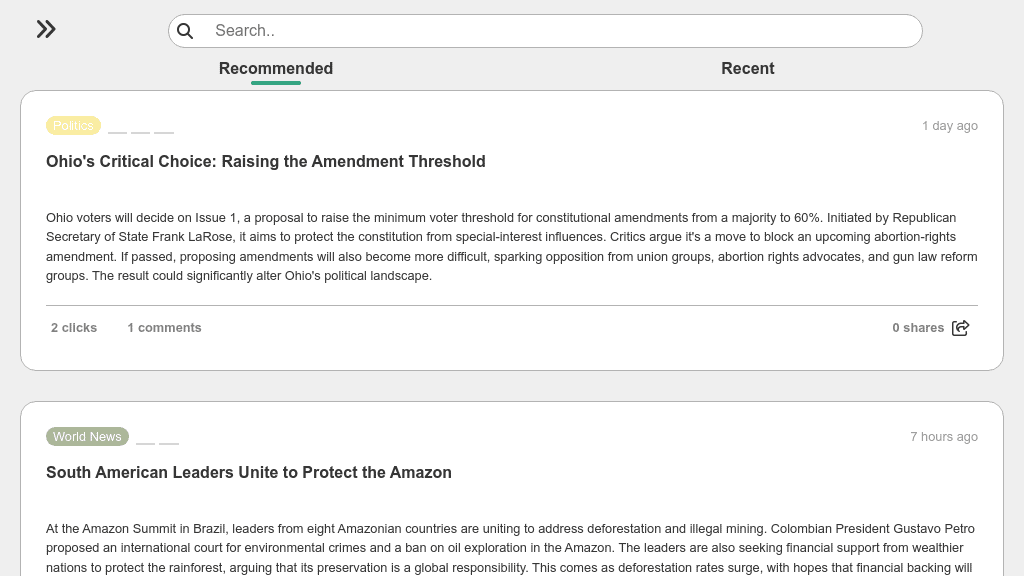Switch to the Recommended tab

tap(276, 68)
